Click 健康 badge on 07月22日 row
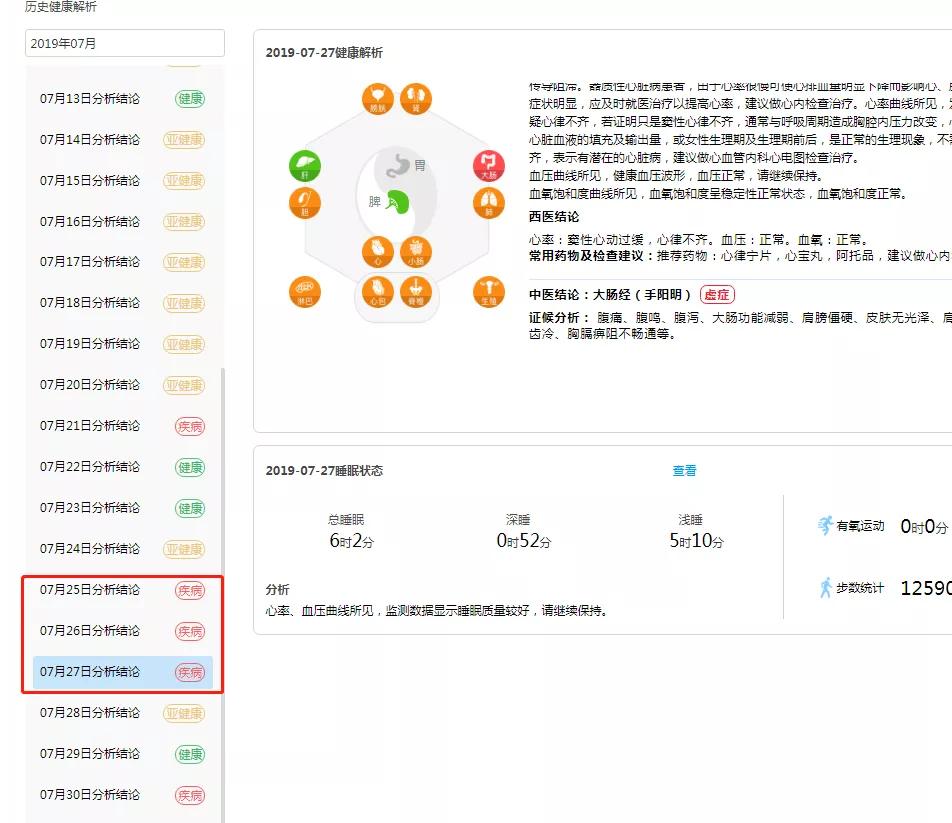 (x=190, y=467)
